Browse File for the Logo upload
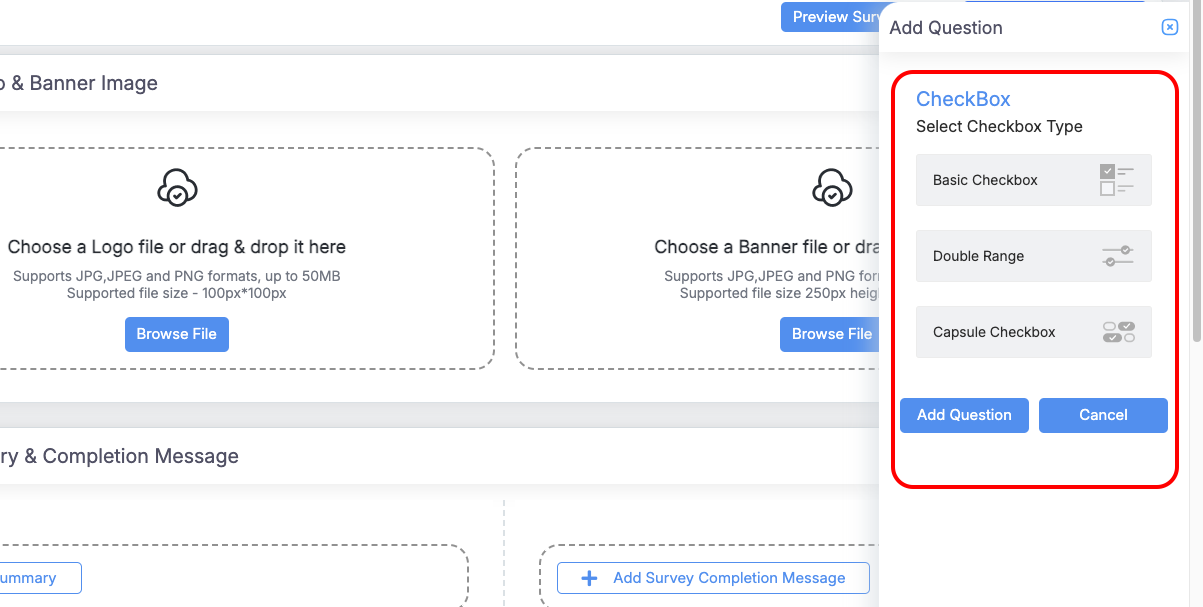Image resolution: width=1203 pixels, height=607 pixels. (x=177, y=334)
